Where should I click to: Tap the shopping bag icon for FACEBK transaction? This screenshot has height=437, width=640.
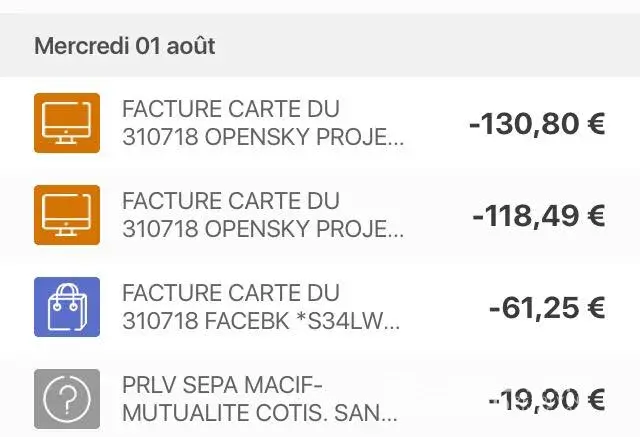click(x=67, y=307)
